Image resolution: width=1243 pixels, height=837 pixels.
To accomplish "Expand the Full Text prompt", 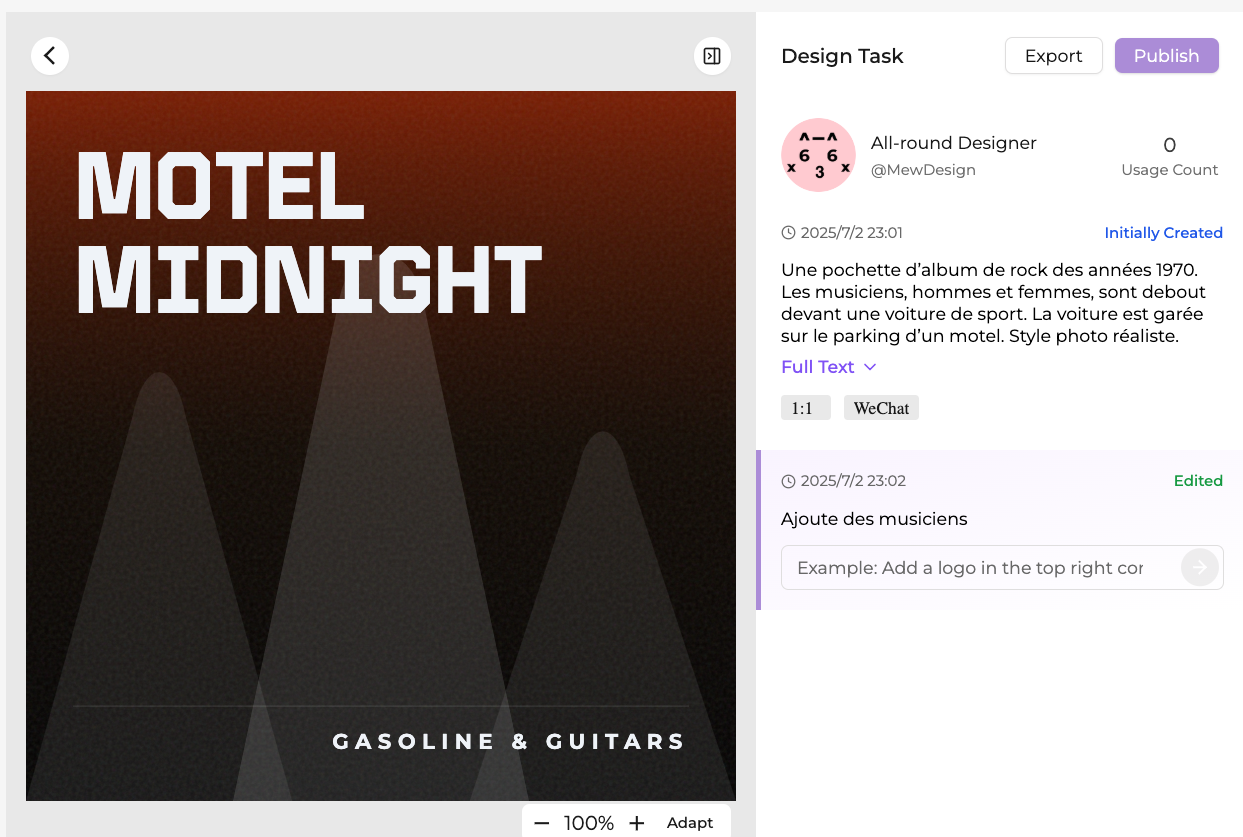I will (x=828, y=367).
